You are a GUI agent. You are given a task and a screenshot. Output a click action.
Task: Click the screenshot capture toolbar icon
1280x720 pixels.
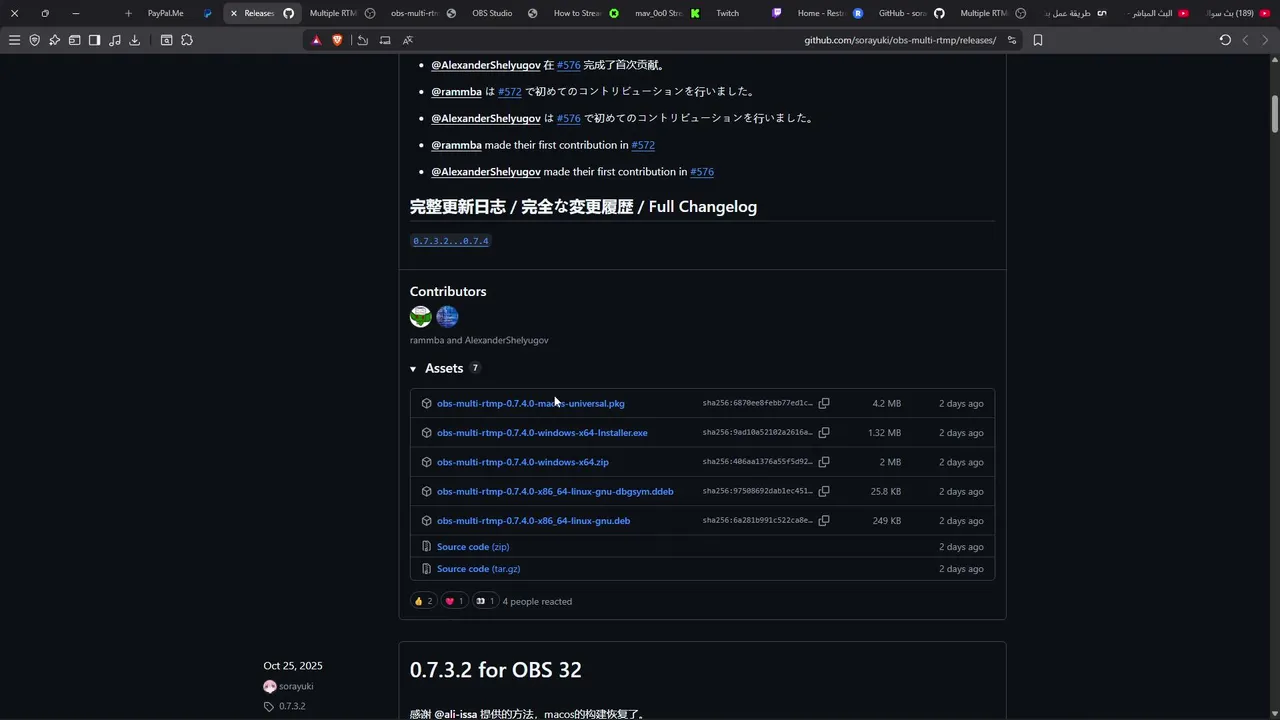tap(166, 40)
